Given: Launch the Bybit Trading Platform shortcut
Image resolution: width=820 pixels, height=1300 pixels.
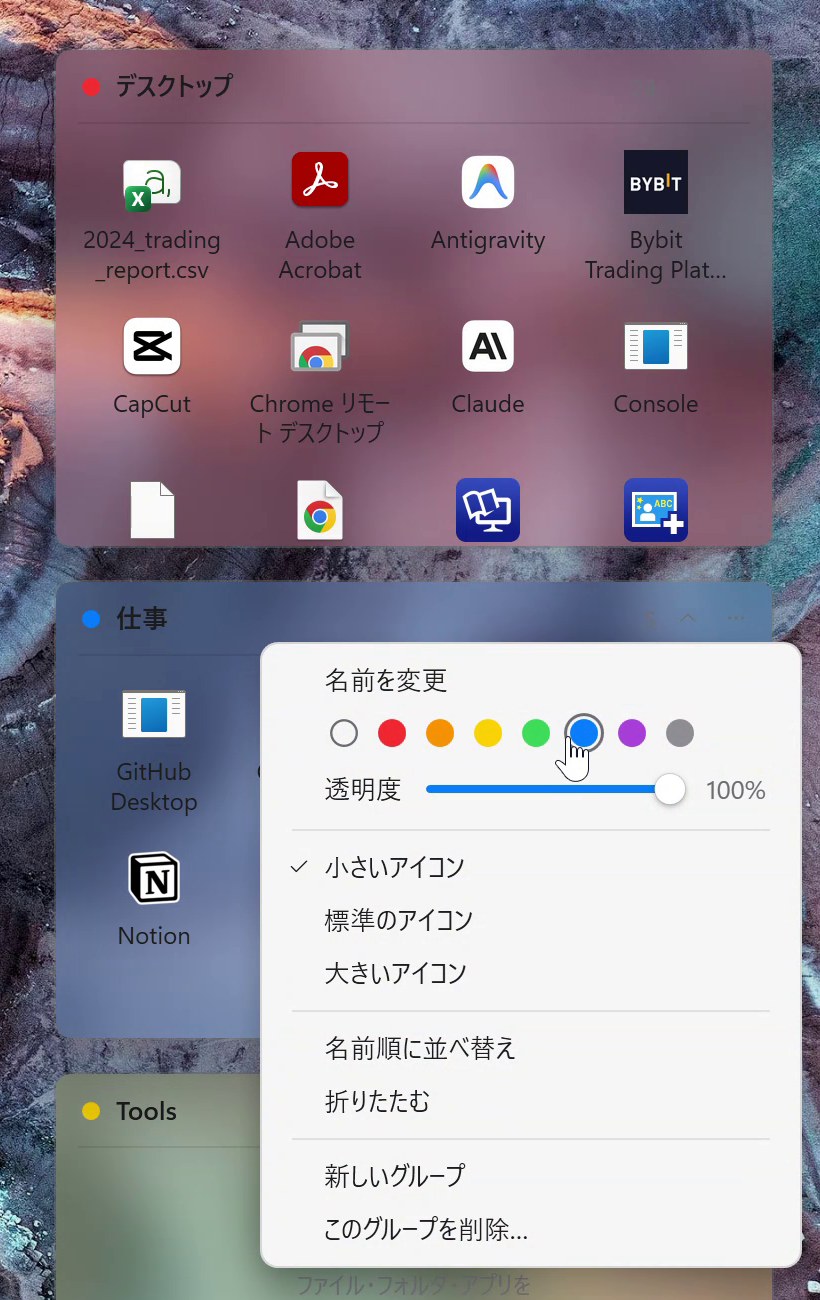Looking at the screenshot, I should [656, 182].
